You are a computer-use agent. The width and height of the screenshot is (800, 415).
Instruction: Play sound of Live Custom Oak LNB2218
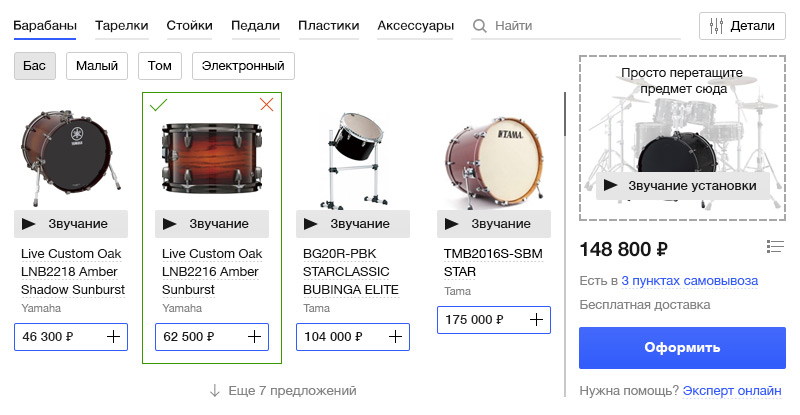coord(71,224)
